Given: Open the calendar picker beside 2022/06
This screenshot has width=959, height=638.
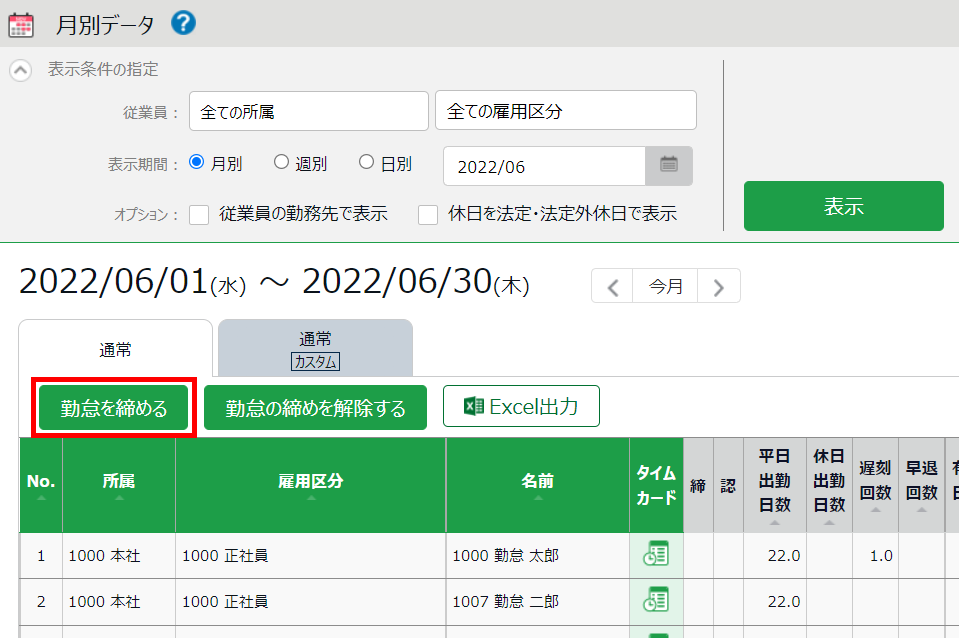Looking at the screenshot, I should (669, 166).
